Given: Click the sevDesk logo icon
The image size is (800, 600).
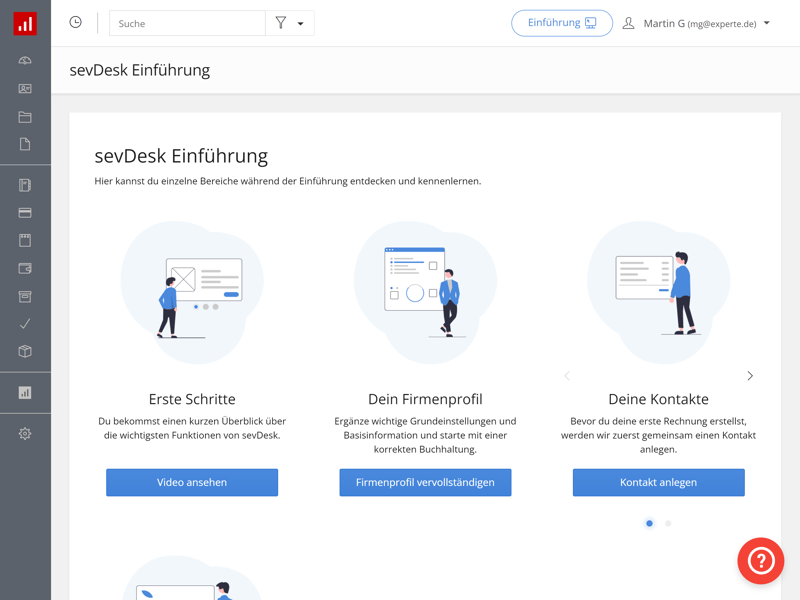Looking at the screenshot, I should [x=25, y=24].
